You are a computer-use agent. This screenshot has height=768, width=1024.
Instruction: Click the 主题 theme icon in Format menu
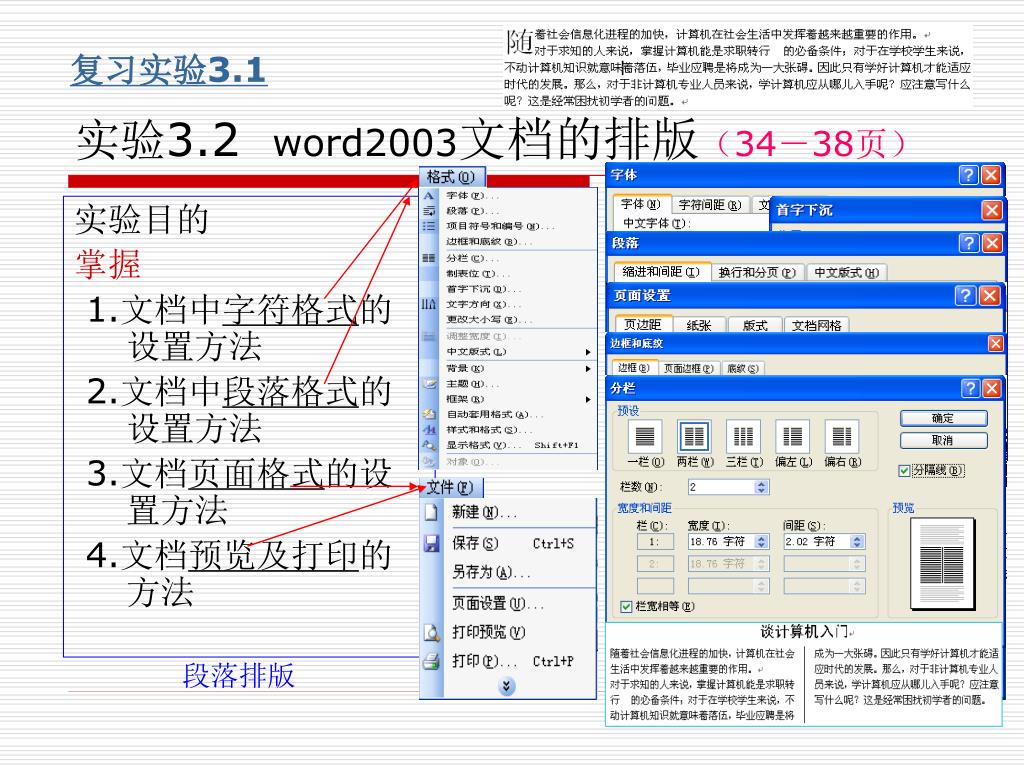tap(429, 384)
